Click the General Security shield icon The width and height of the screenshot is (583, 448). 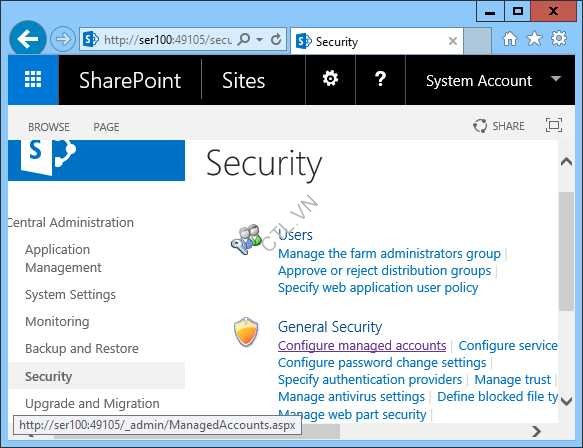click(x=246, y=332)
